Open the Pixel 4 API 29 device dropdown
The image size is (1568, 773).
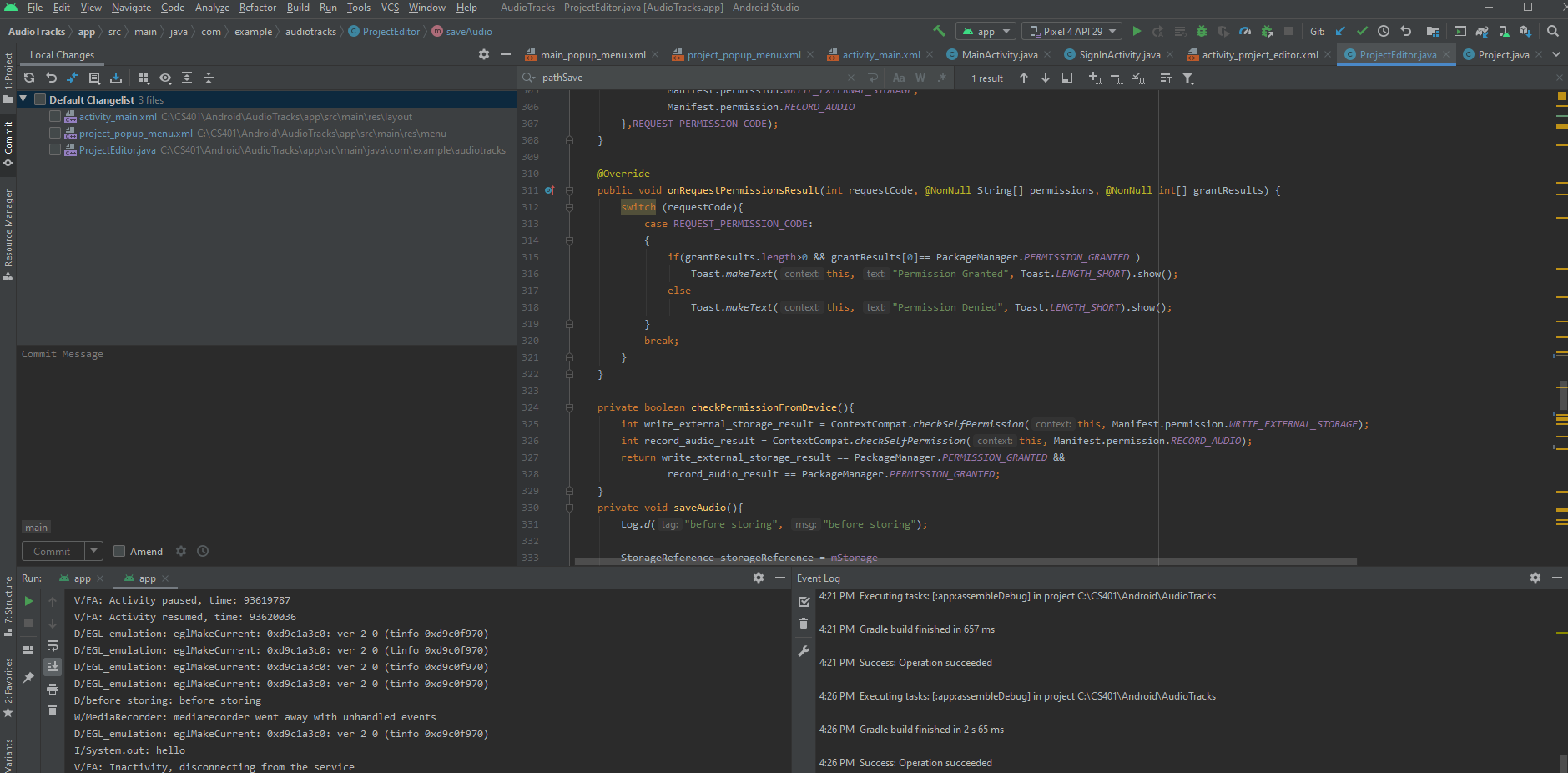pyautogui.click(x=1072, y=31)
